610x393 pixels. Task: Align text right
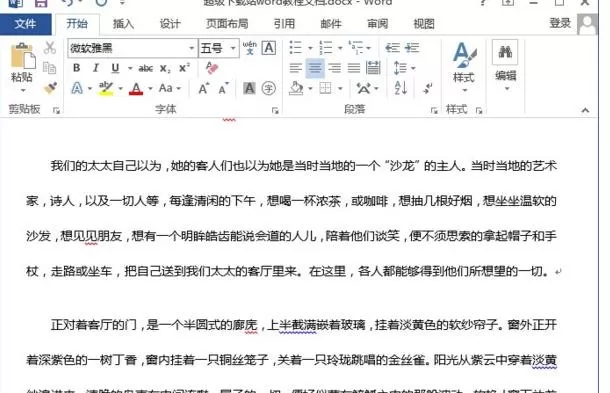335,68
